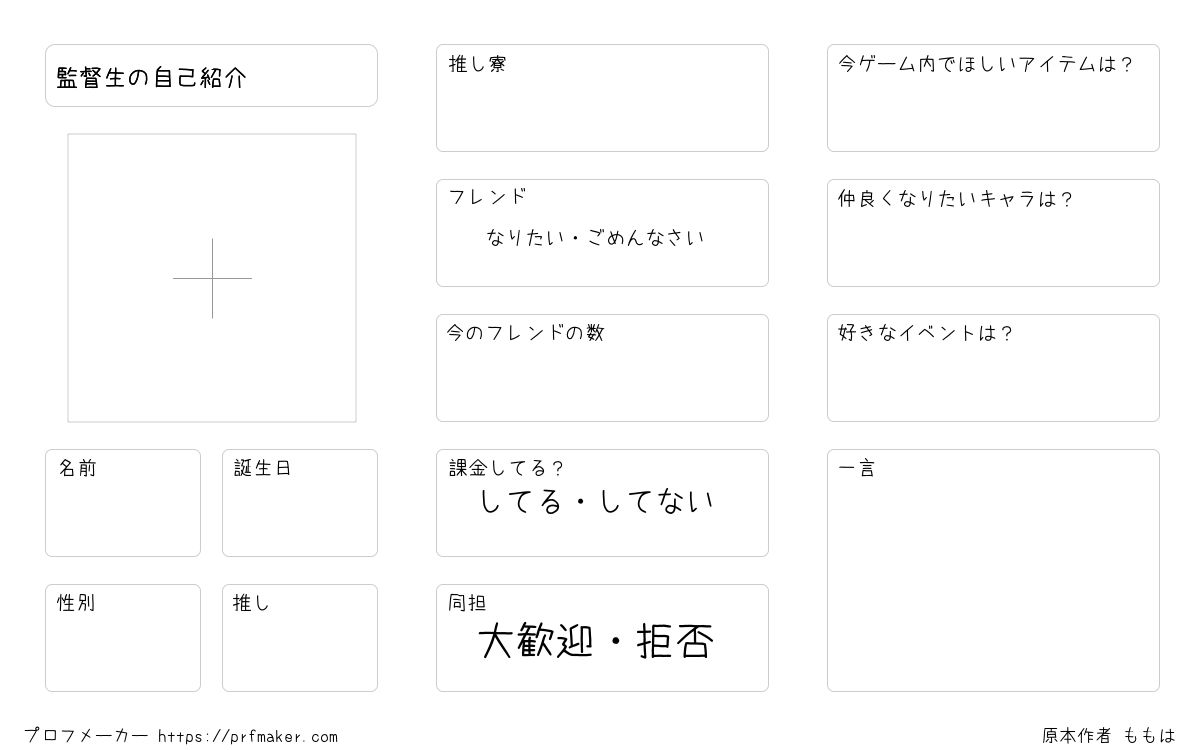This screenshot has height=750, width=1200.
Task: Click the 今のフレンドの数 box
Action: coord(602,368)
